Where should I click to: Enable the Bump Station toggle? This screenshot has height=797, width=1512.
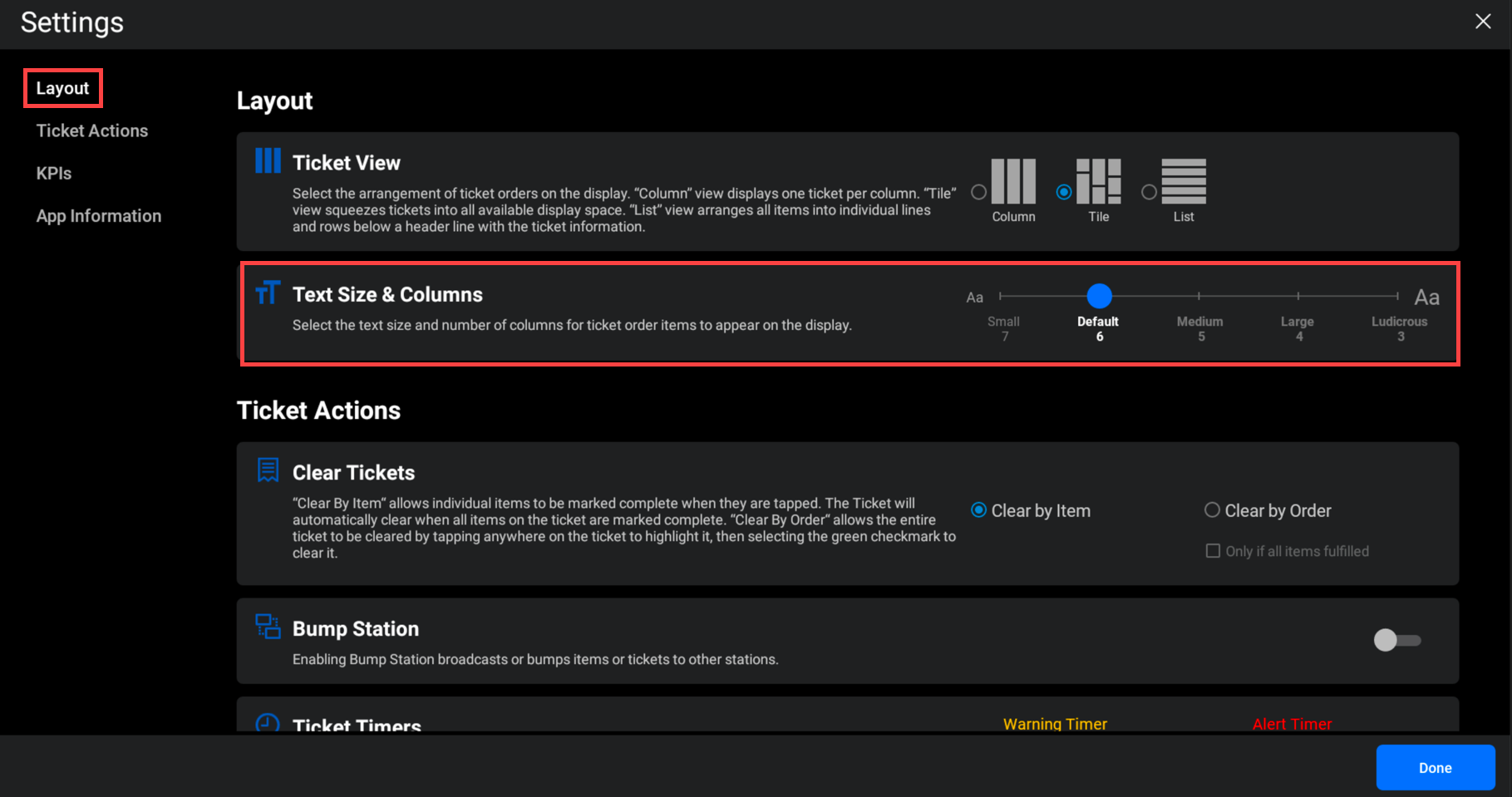(x=1396, y=640)
